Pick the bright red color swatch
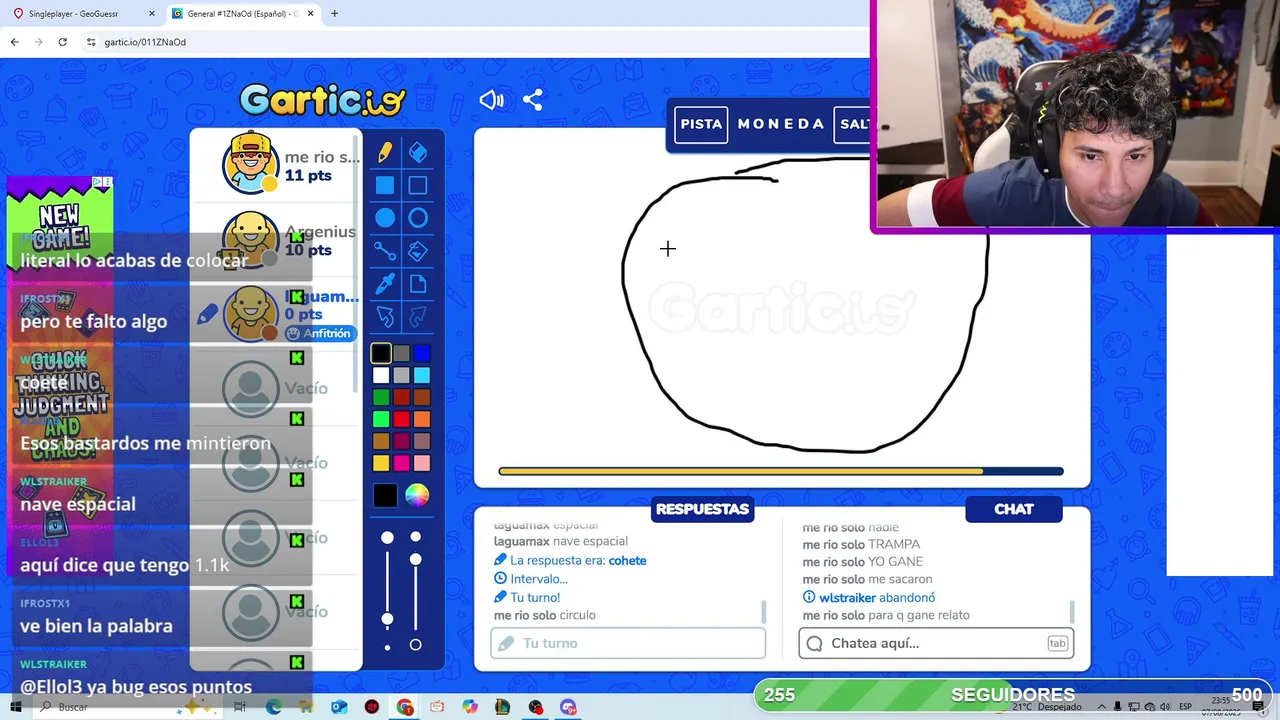This screenshot has width=1280, height=720. pyautogui.click(x=401, y=419)
